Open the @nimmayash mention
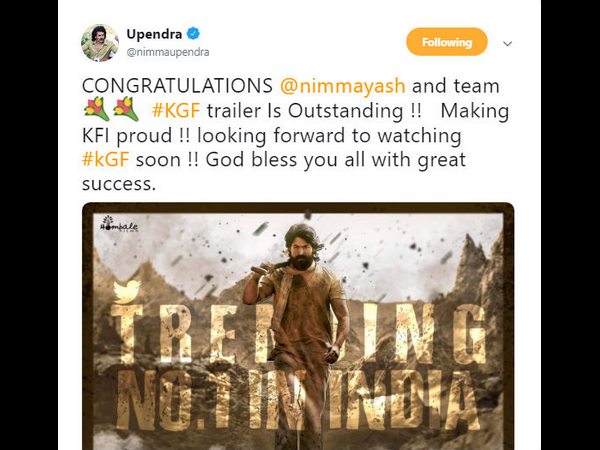This screenshot has height=450, width=600. pos(342,86)
